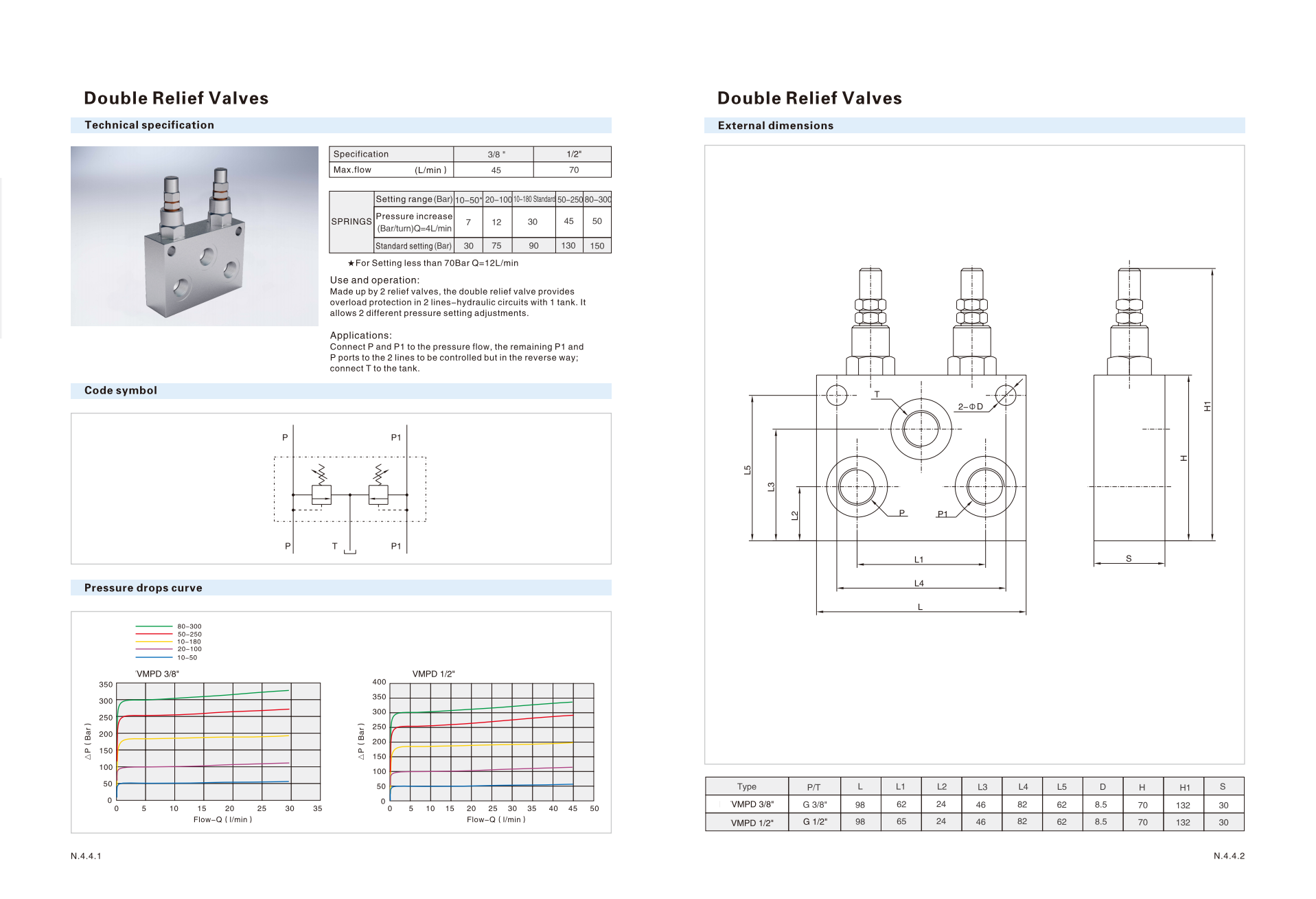Click page number N.4.4.1
The image size is (1316, 899).
[x=86, y=856]
